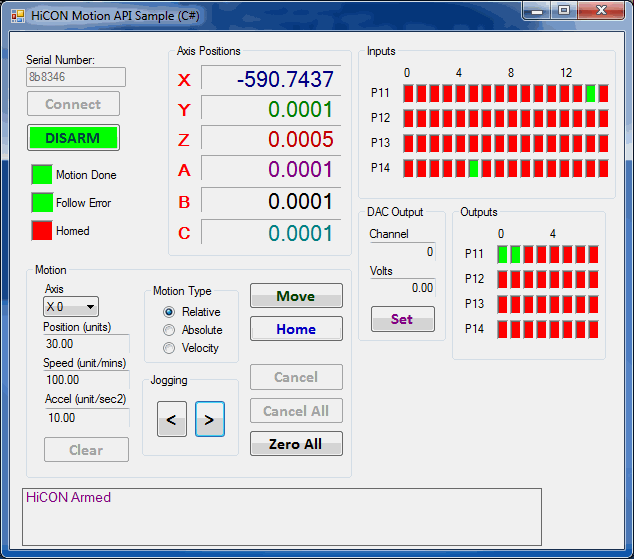Click the jog right arrow button
634x559 pixels.
pos(209,421)
